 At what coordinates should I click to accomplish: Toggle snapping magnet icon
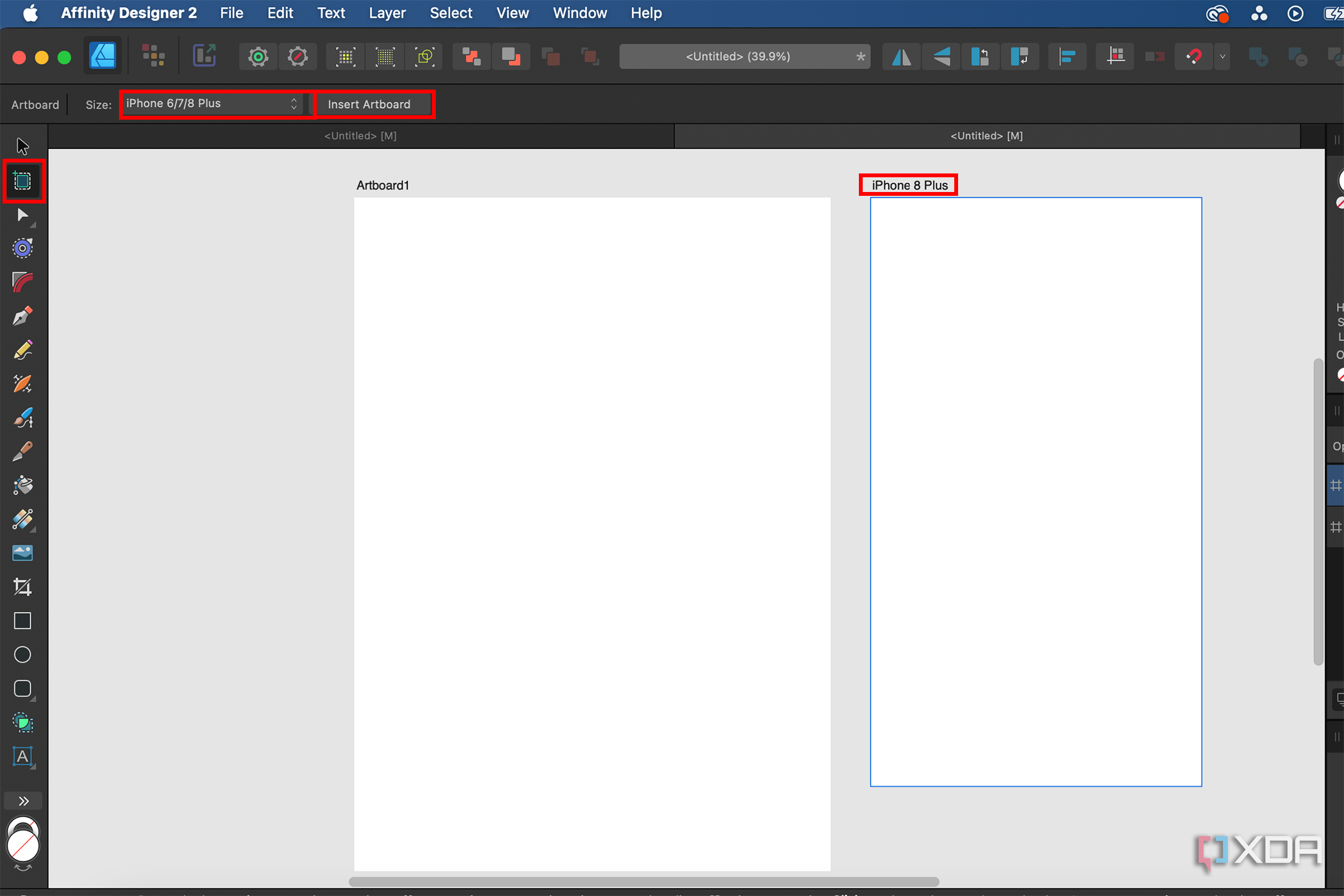click(1194, 56)
